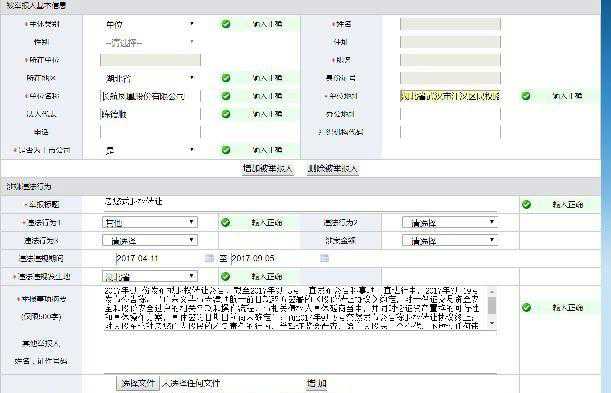Expand the 主体类别 dropdown showing 单位
611x393 pixels.
click(150, 24)
